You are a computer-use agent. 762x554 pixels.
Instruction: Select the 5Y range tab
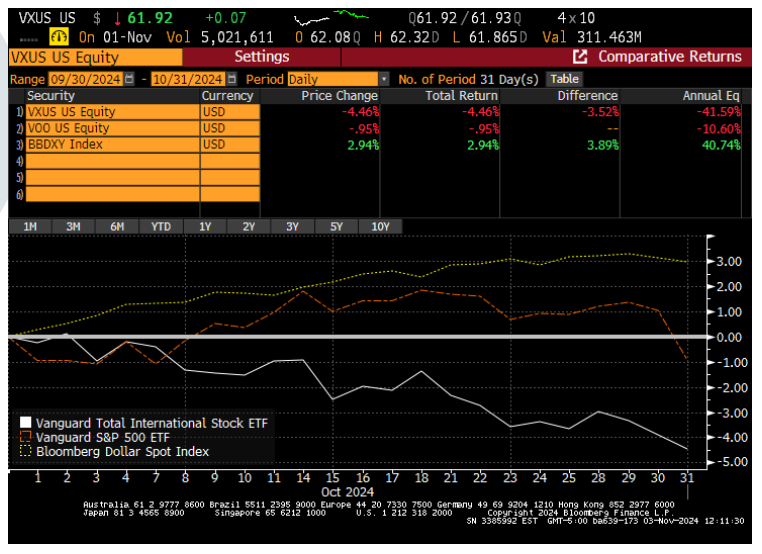(x=336, y=226)
